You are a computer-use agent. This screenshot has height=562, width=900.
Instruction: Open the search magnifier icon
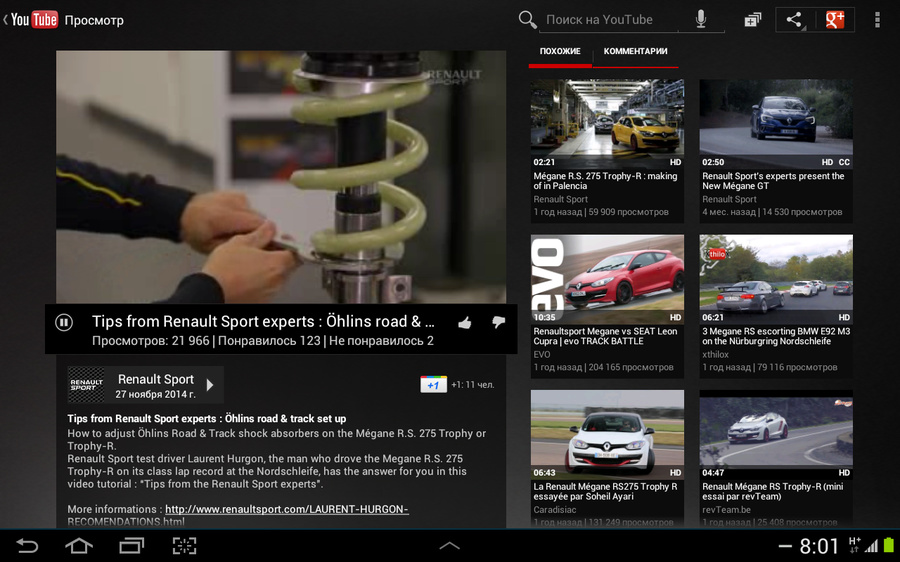click(527, 20)
